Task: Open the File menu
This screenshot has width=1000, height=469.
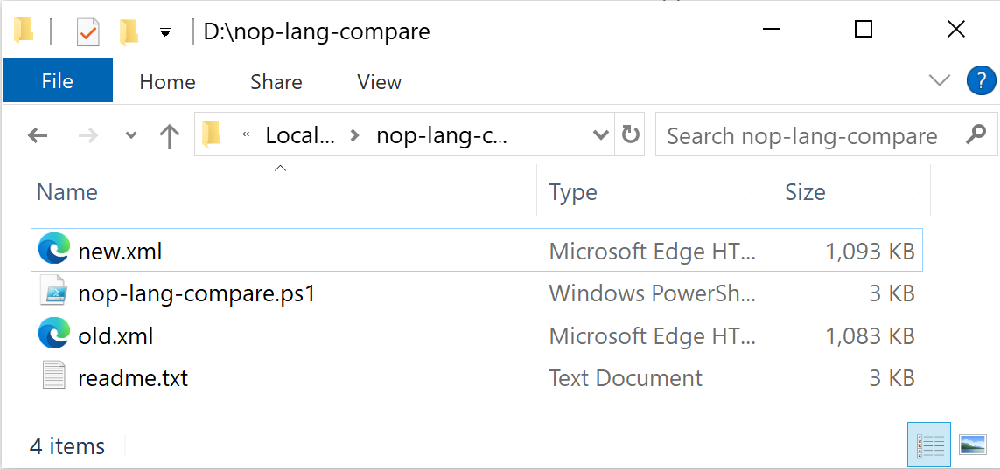Action: click(x=58, y=82)
